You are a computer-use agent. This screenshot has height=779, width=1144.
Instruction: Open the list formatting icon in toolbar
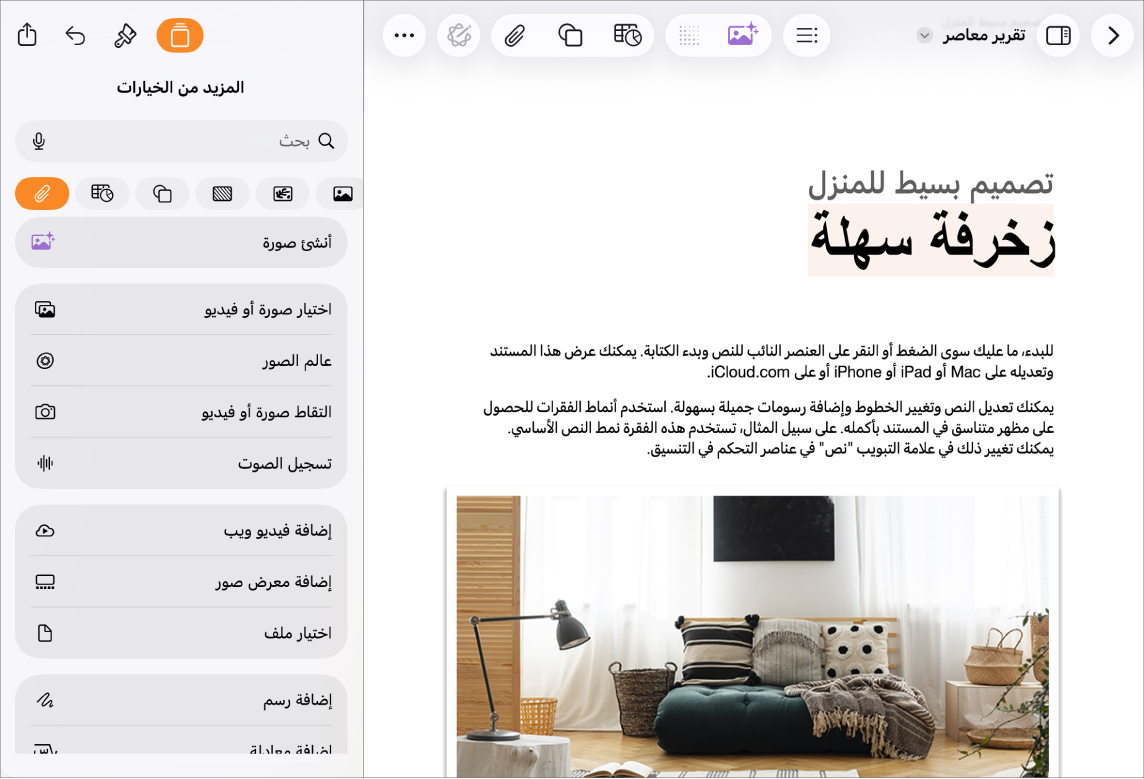point(807,35)
